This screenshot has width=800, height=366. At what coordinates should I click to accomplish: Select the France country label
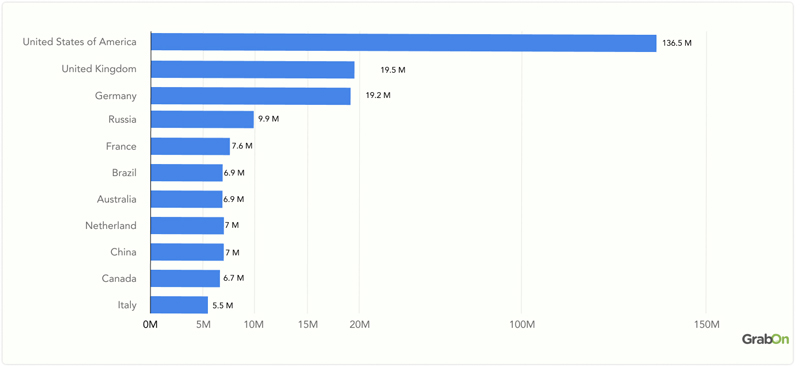click(121, 147)
